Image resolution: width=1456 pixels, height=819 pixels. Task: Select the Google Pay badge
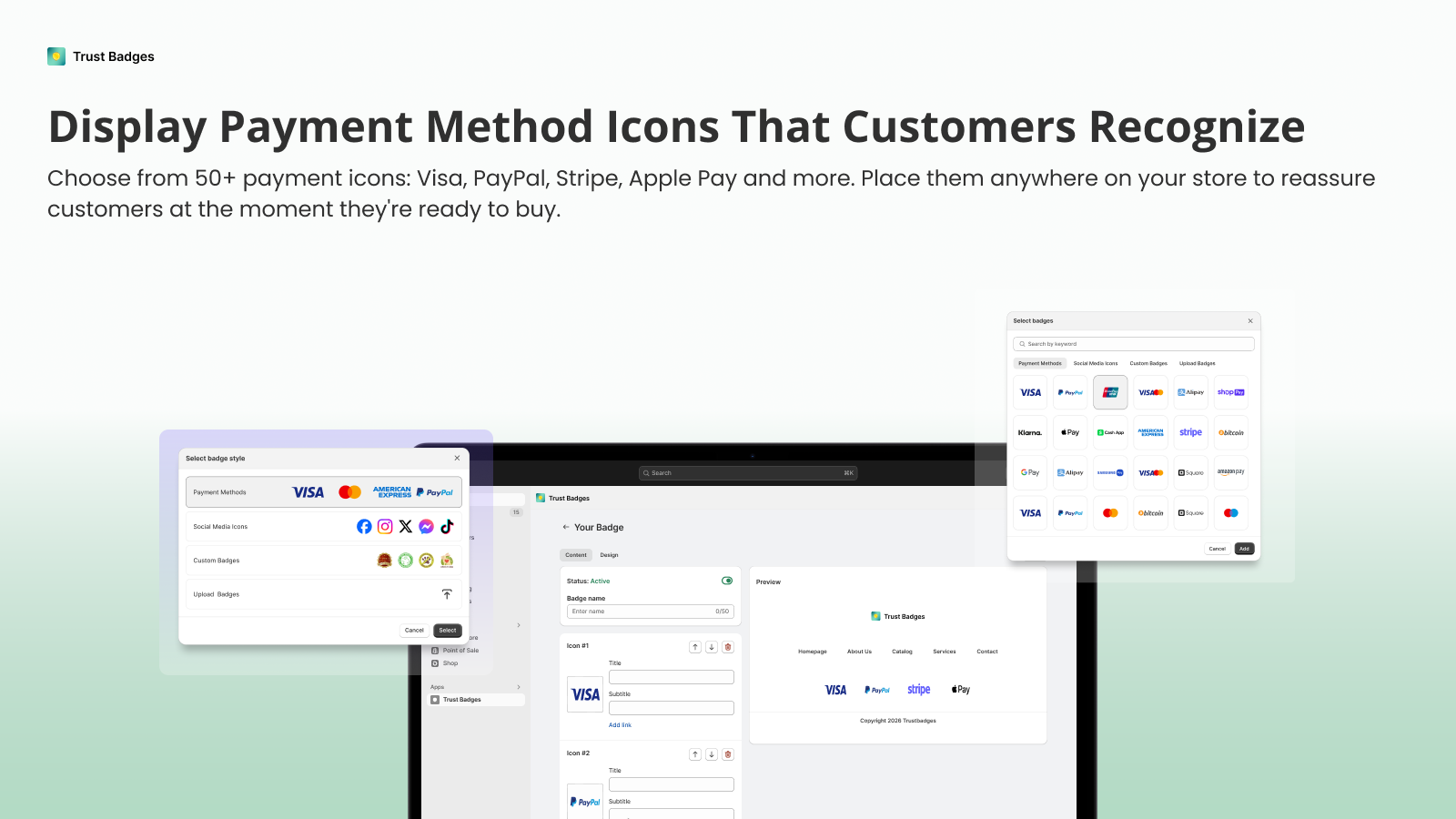1030,472
